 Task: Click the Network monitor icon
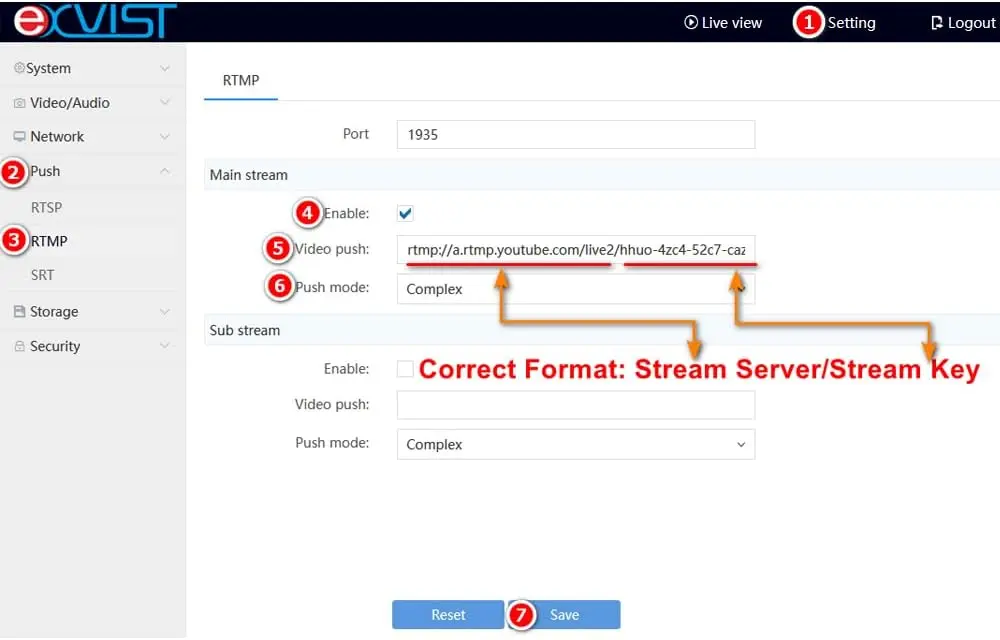(x=19, y=137)
